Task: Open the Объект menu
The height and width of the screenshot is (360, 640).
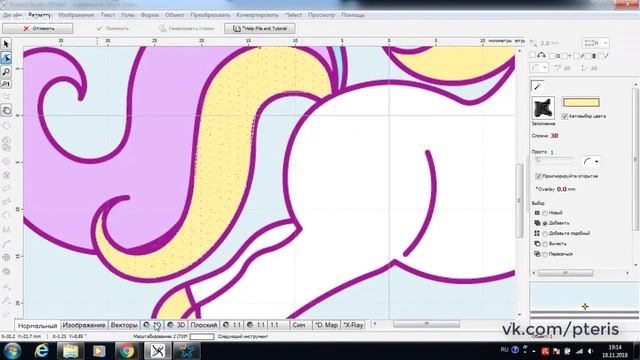Action: (175, 15)
